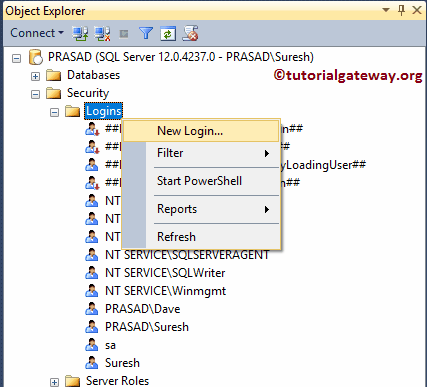
Task: Collapse the Security folder node
Action: coord(35,94)
